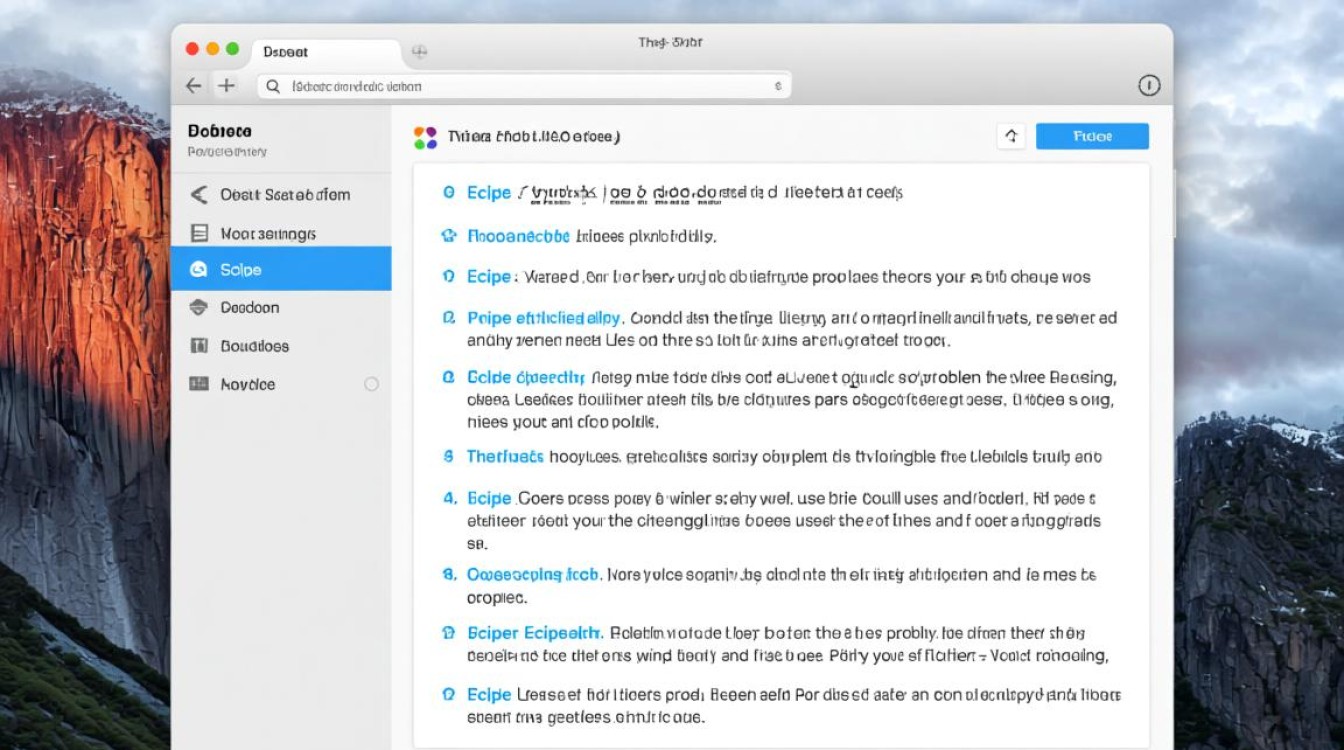1344x750 pixels.
Task: Click the chevron icon of Oceit Ssat ob dfem
Action: click(199, 195)
